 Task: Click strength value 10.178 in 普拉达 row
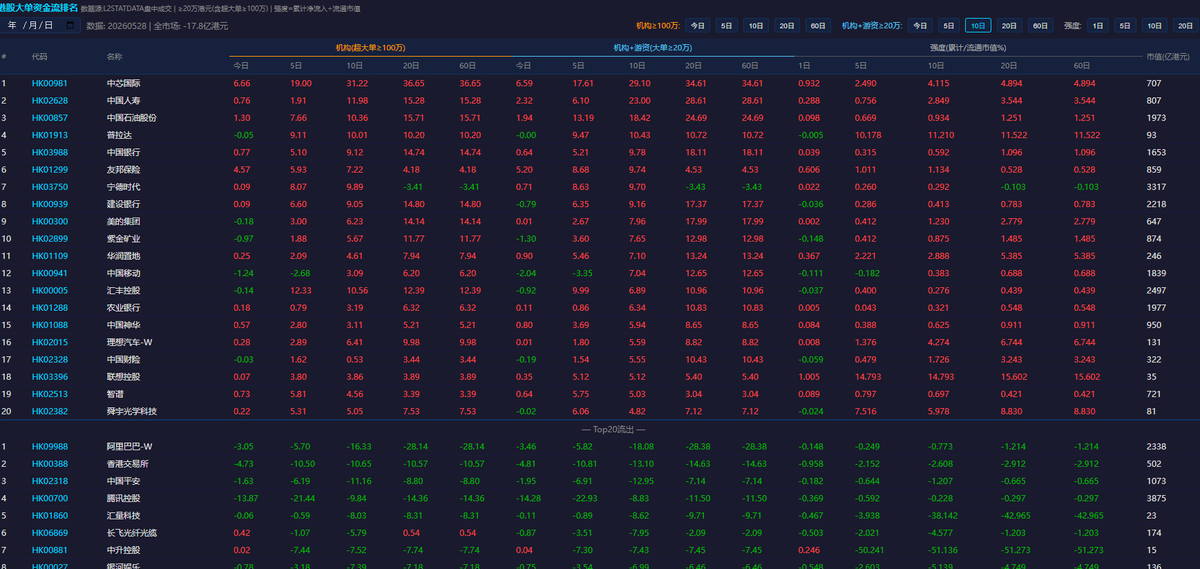click(x=868, y=134)
